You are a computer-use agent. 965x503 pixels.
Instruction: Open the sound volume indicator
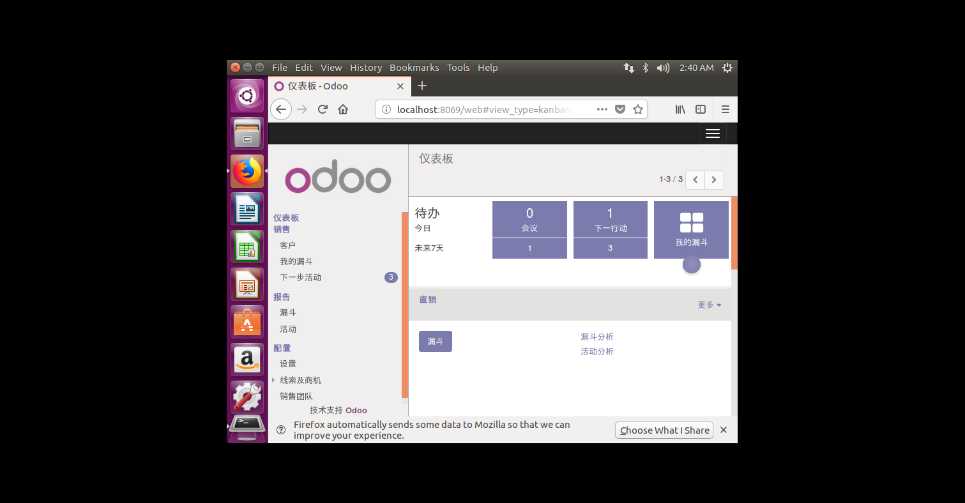click(x=662, y=68)
